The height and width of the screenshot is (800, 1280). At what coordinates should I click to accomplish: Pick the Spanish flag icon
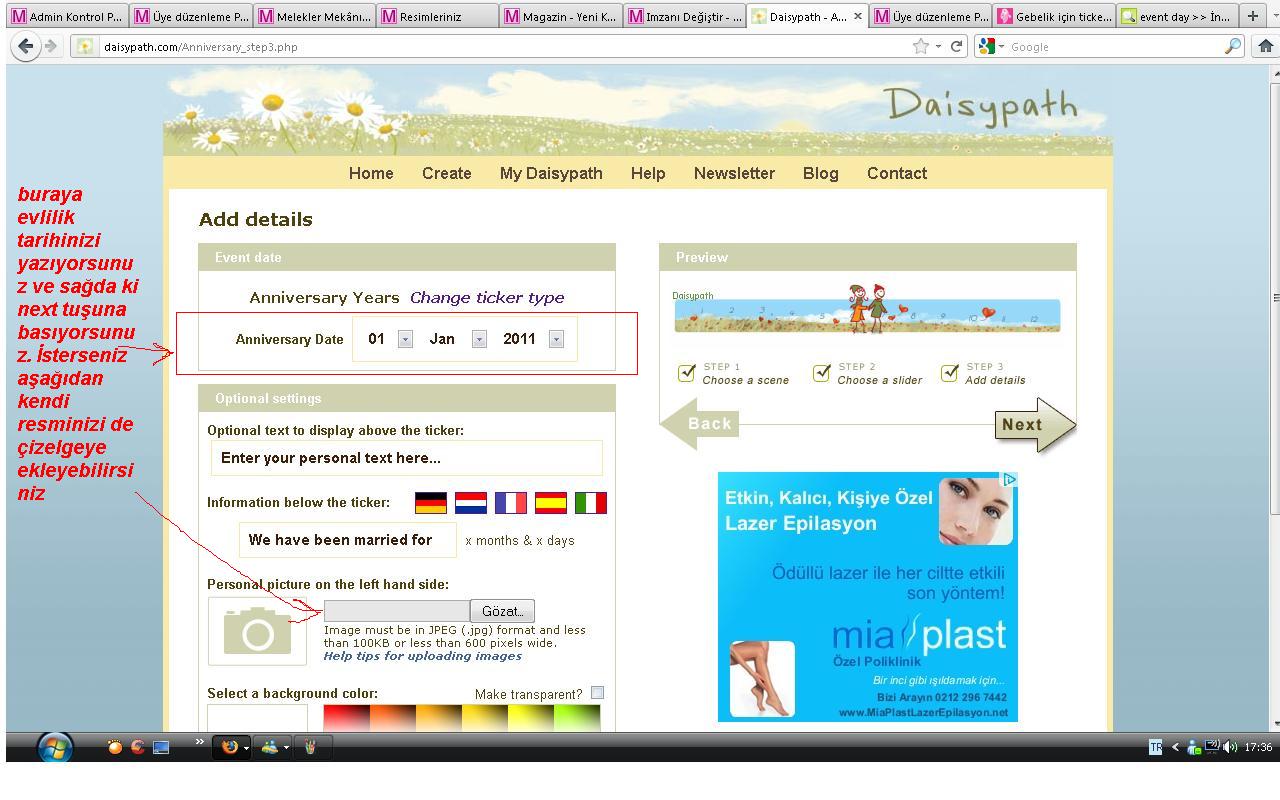[x=551, y=502]
